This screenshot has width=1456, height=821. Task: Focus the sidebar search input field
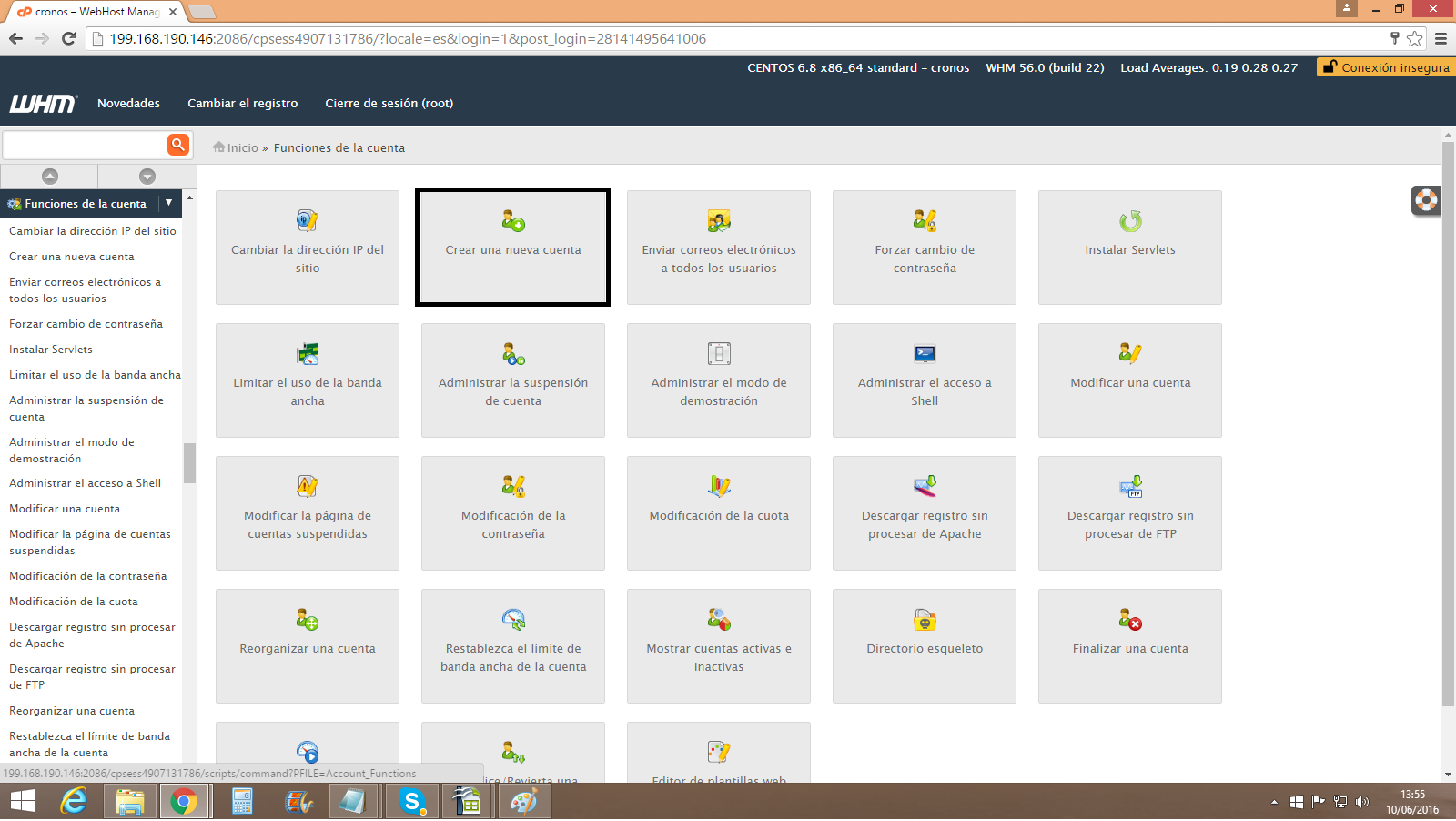pos(85,146)
